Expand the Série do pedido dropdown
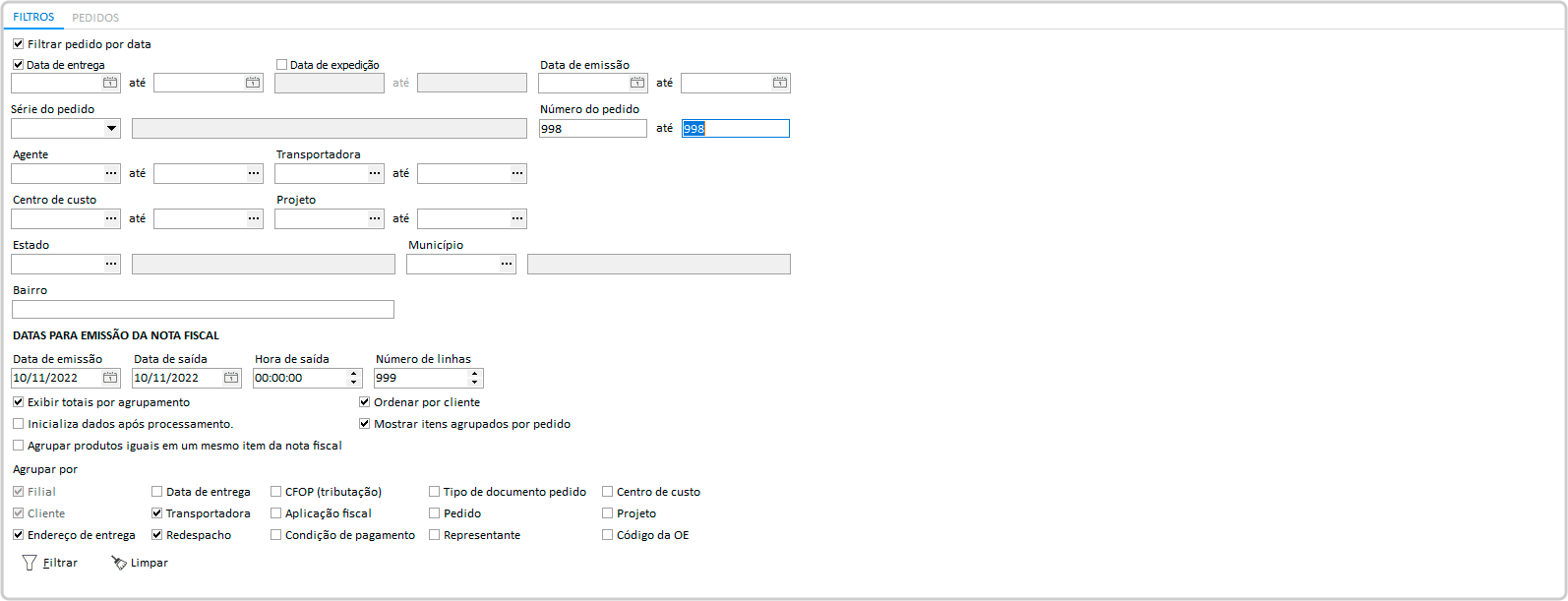Screen dimensions: 1568x601 click(x=111, y=129)
